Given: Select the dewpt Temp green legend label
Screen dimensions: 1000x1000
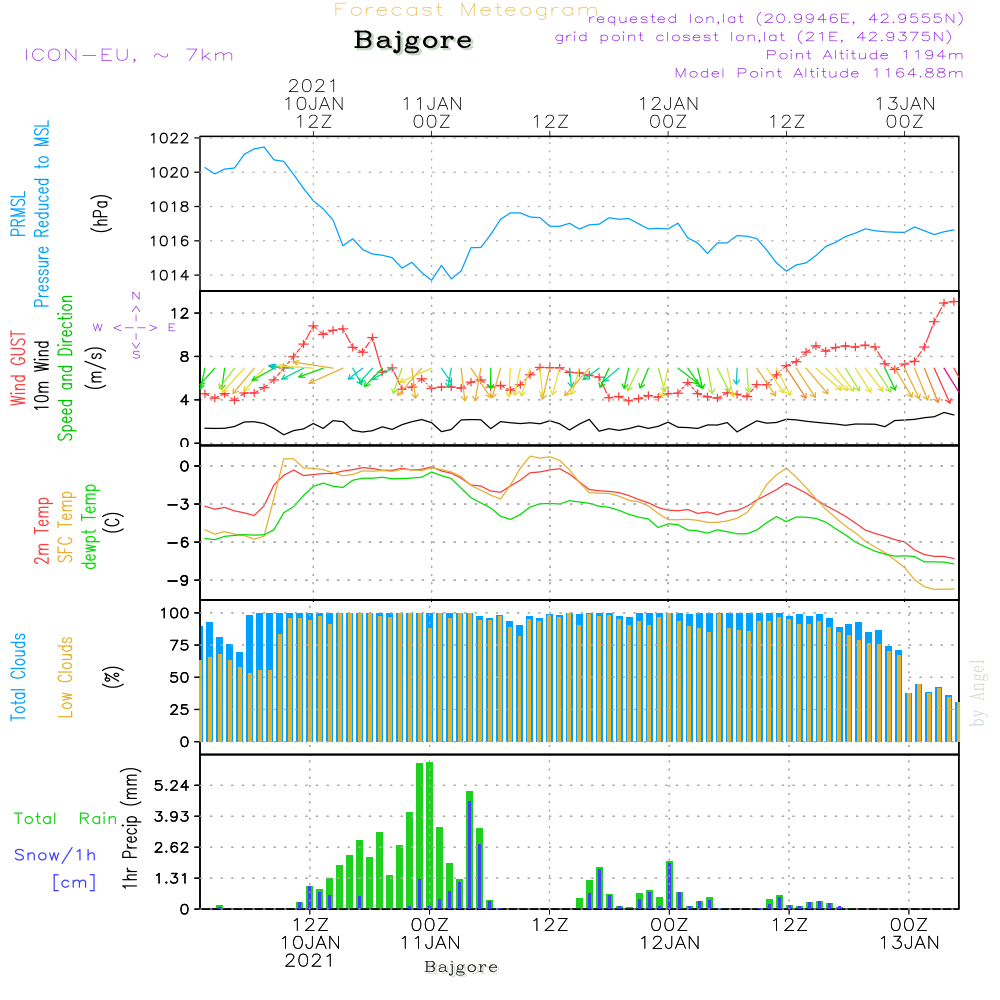Looking at the screenshot, I should click(x=90, y=527).
